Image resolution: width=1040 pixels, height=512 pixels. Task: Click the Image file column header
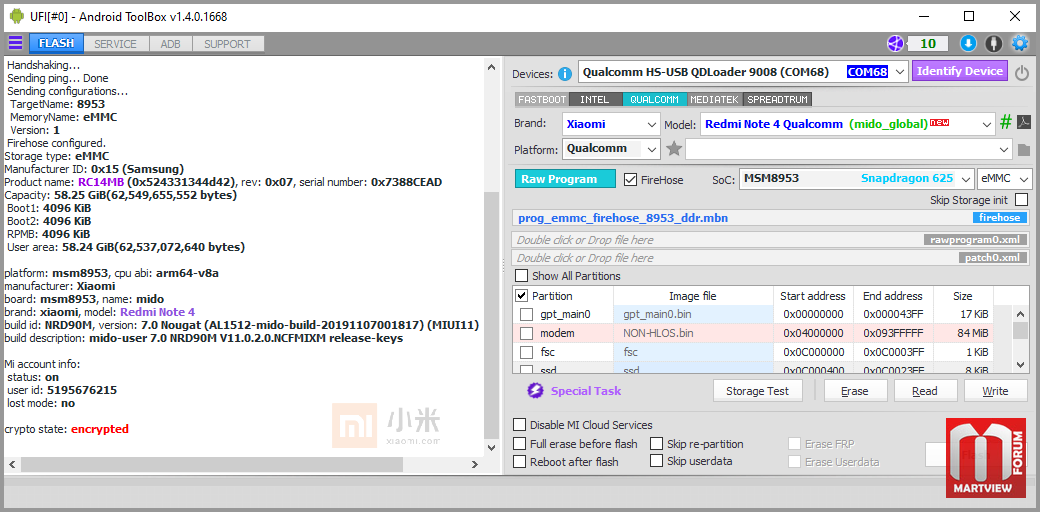(x=693, y=296)
